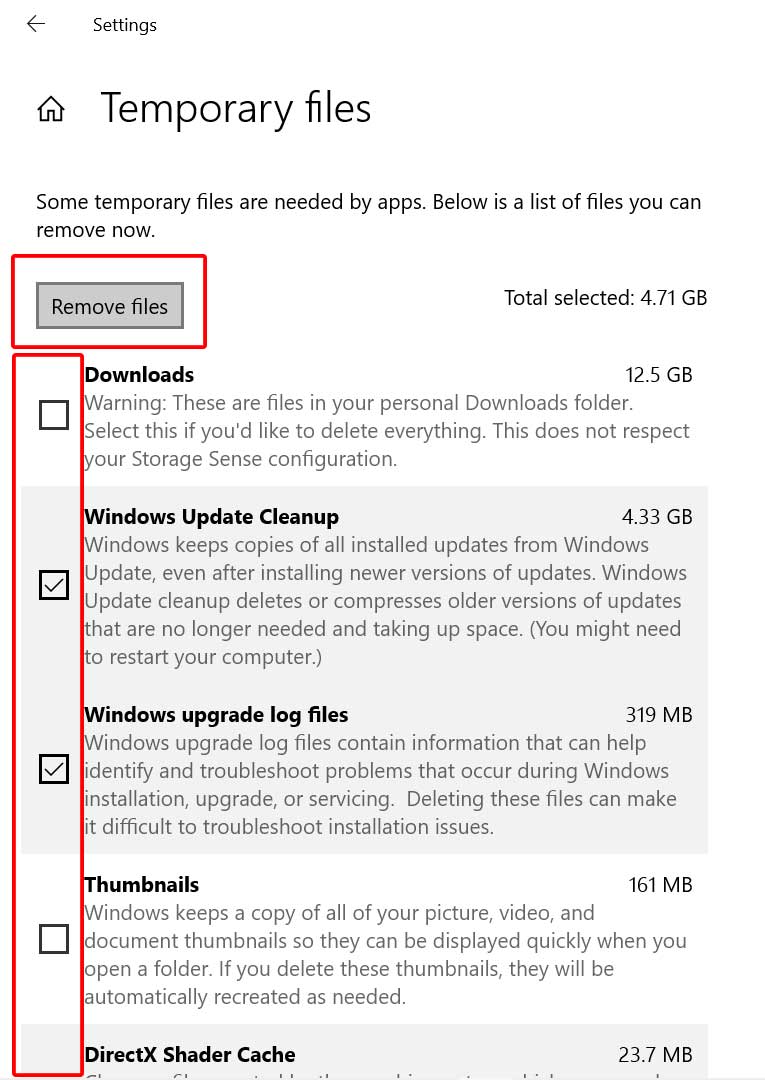The width and height of the screenshot is (765, 1080).
Task: Click the 319 MB size value
Action: tap(659, 715)
